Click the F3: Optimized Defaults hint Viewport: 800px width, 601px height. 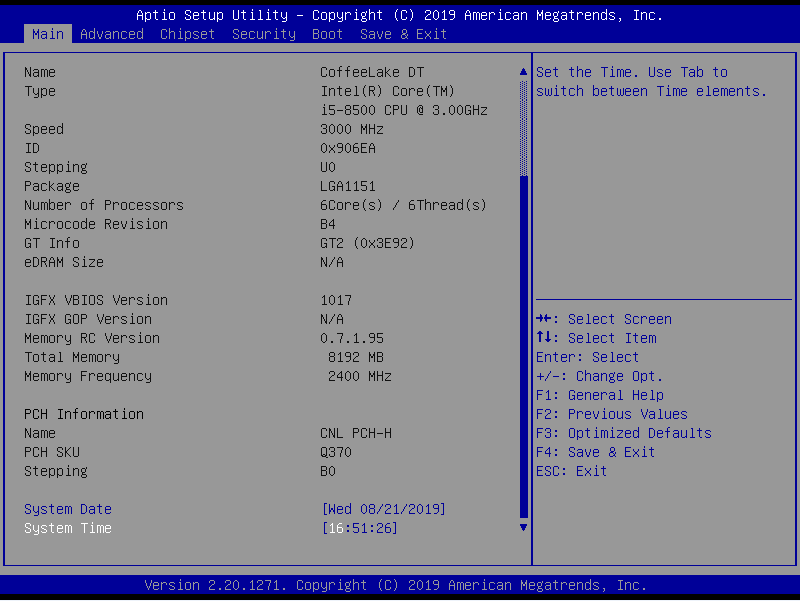click(x=624, y=433)
